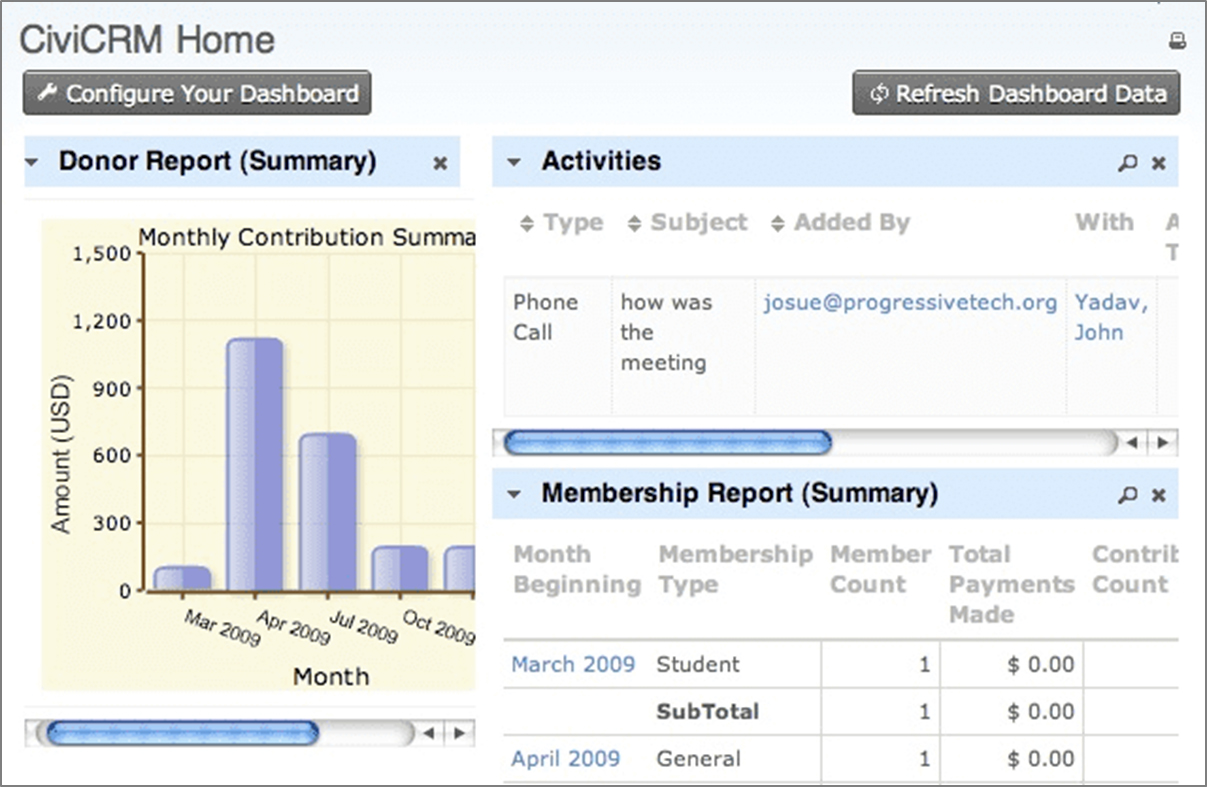The height and width of the screenshot is (787, 1207).
Task: Sort activities by Subject column
Action: pos(688,223)
